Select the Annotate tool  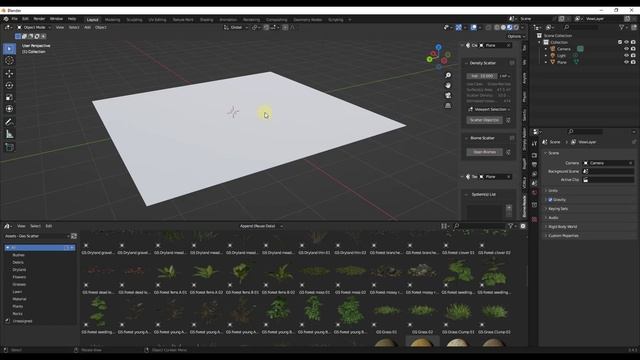(x=9, y=122)
